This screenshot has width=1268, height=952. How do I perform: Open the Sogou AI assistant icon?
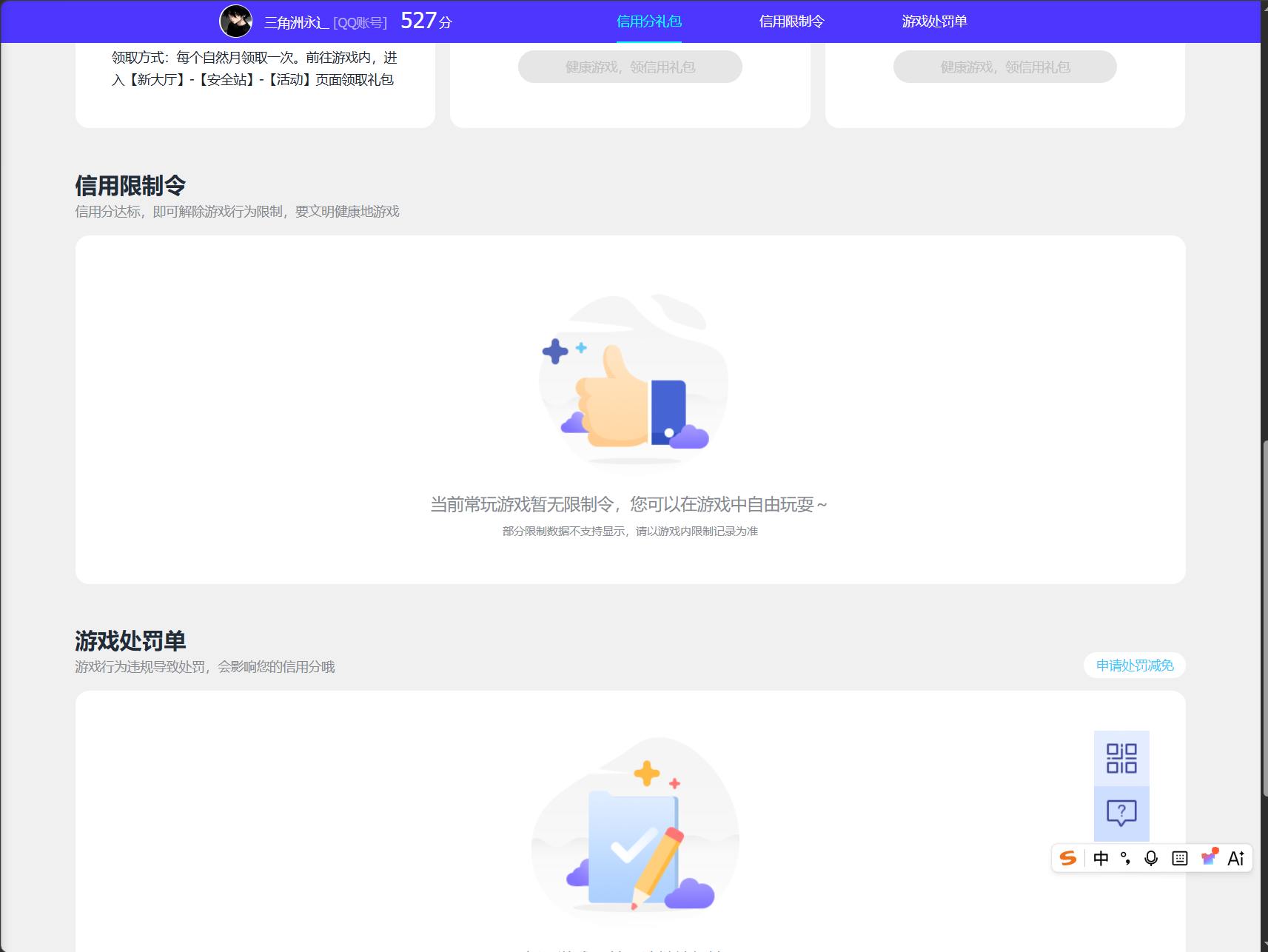[x=1235, y=858]
